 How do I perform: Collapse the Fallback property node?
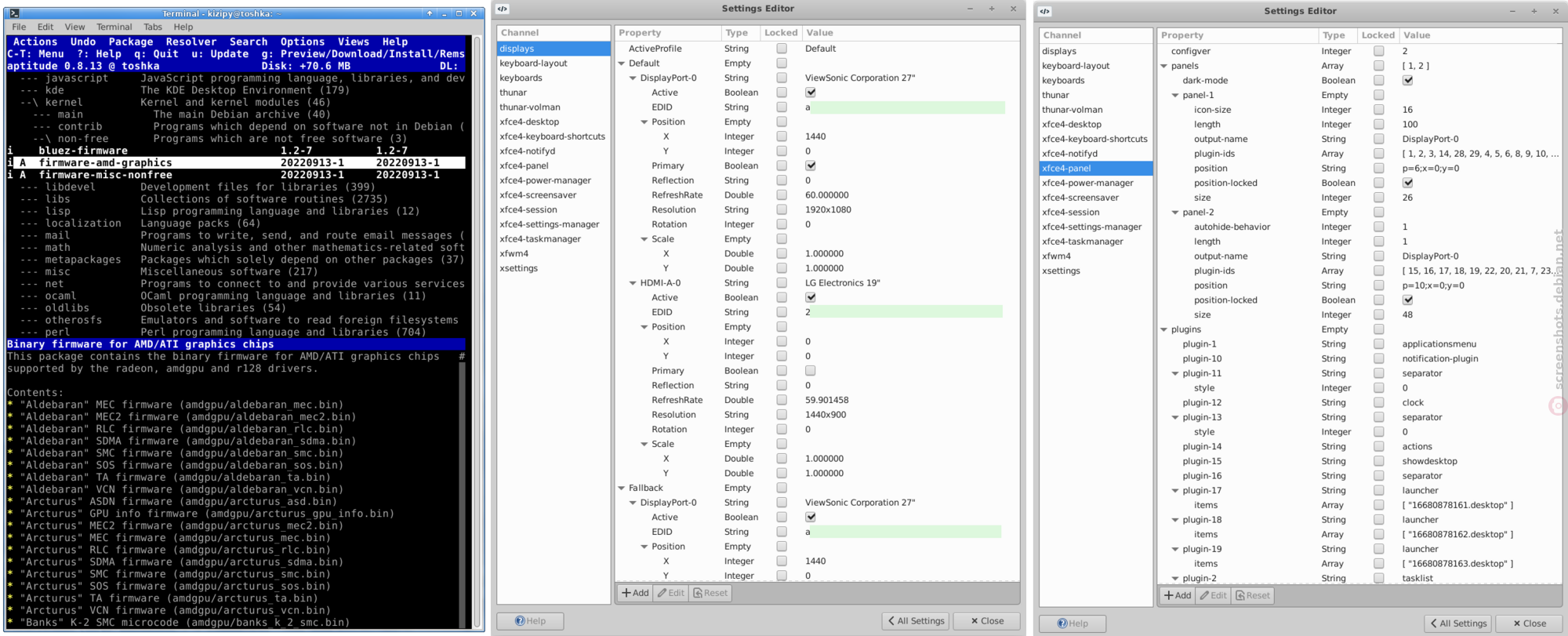[x=622, y=488]
